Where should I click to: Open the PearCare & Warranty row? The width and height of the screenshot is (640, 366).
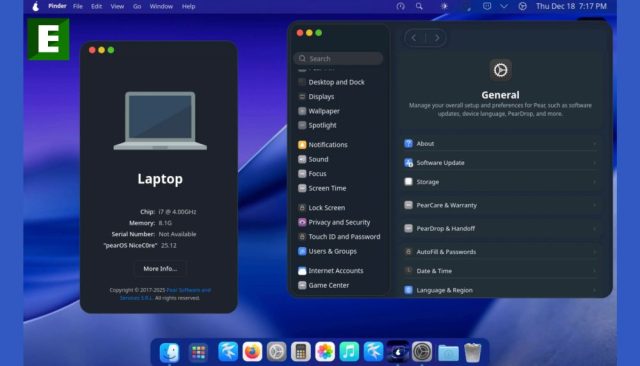tap(500, 205)
